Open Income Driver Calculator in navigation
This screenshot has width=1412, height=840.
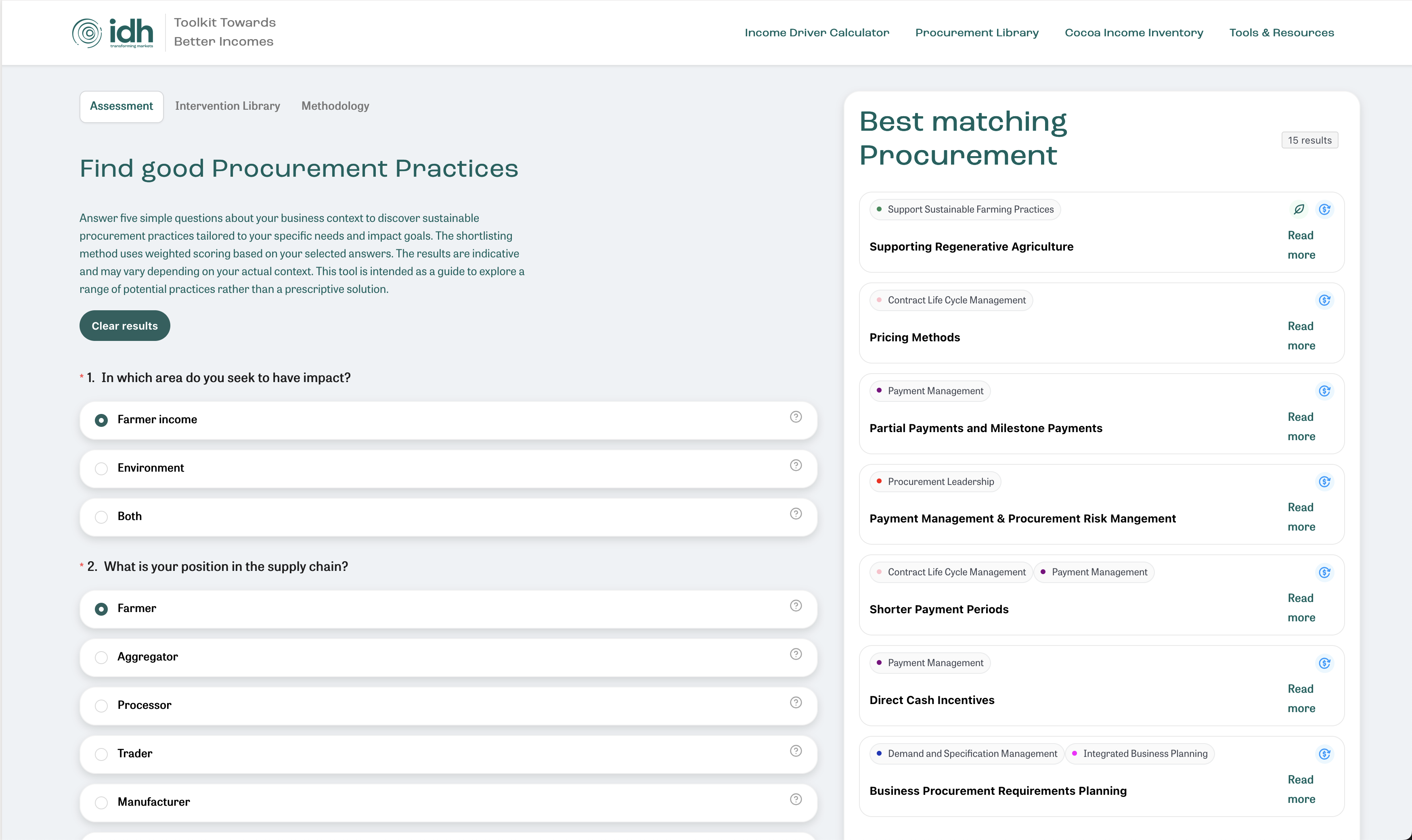pos(817,33)
